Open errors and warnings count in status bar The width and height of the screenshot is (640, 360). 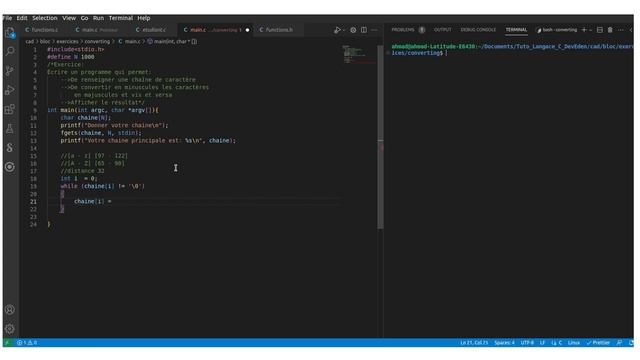(x=27, y=343)
